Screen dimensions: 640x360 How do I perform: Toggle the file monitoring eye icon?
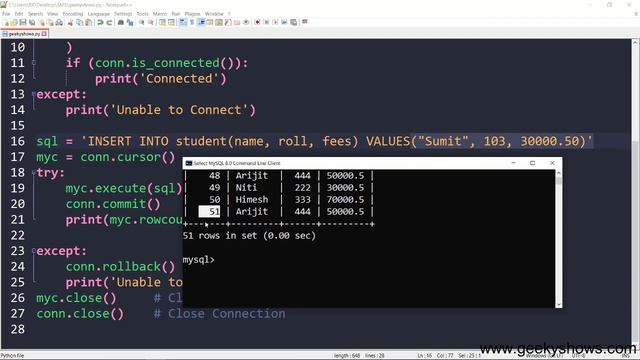coord(246,22)
